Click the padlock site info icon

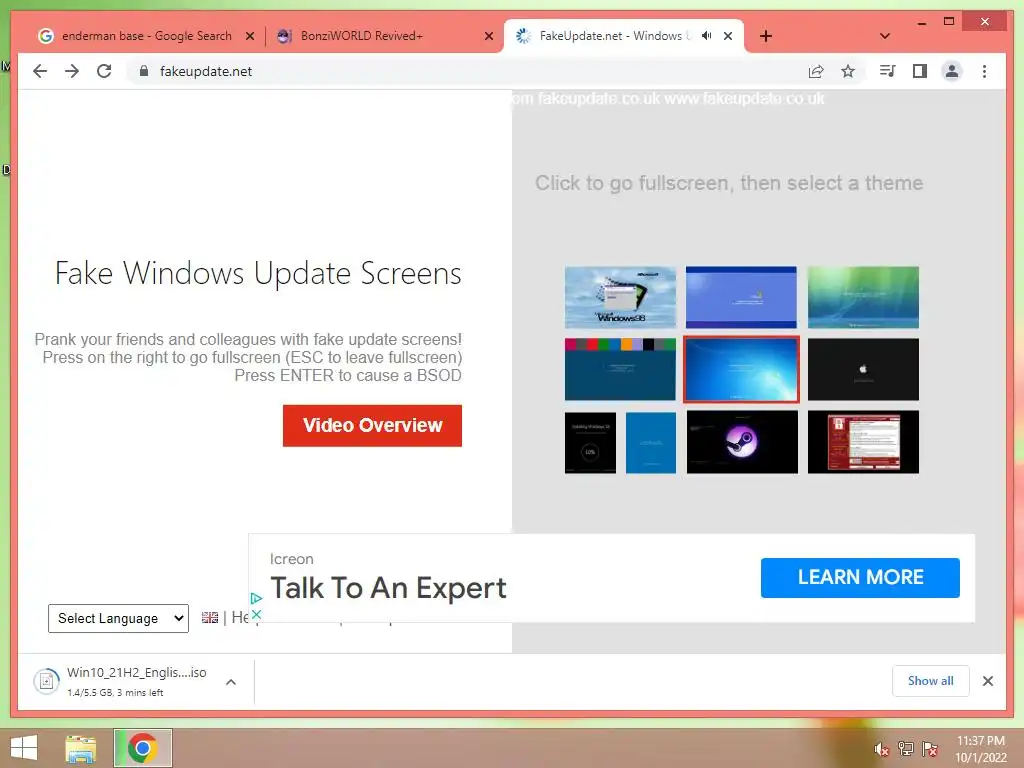tap(144, 71)
